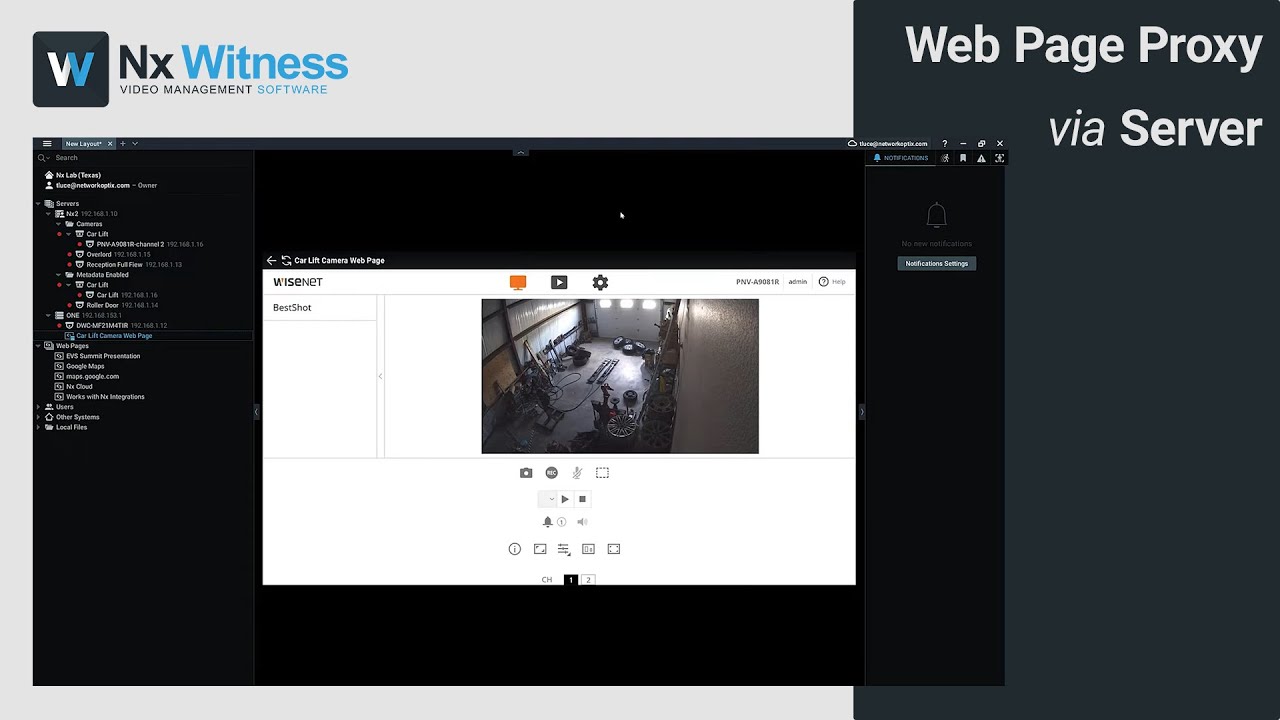Screen dimensions: 1280x720
Task: Open Google Maps web page item
Action: pos(79,366)
